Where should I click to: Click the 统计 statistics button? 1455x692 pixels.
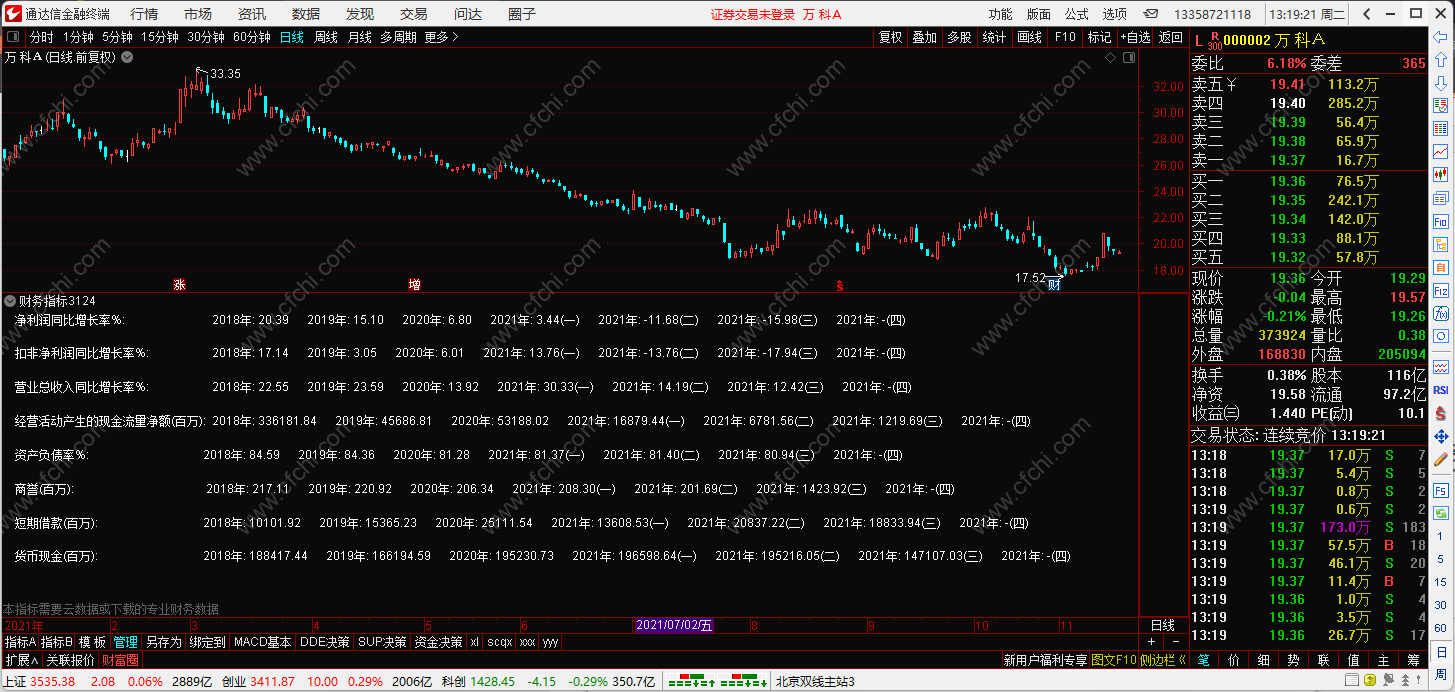994,37
